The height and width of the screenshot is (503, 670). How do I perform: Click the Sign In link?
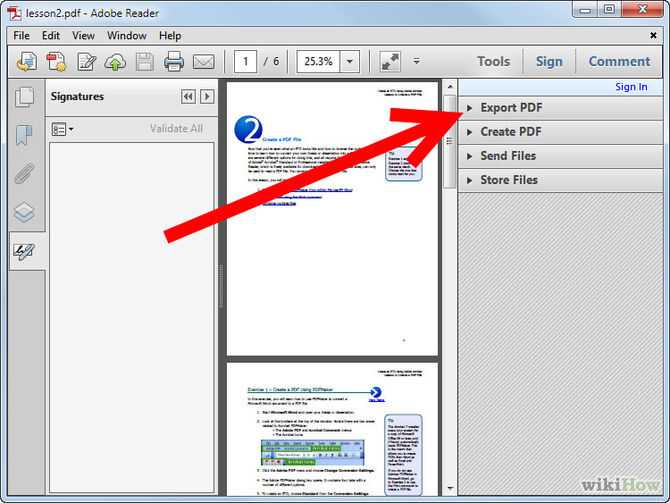(x=631, y=87)
